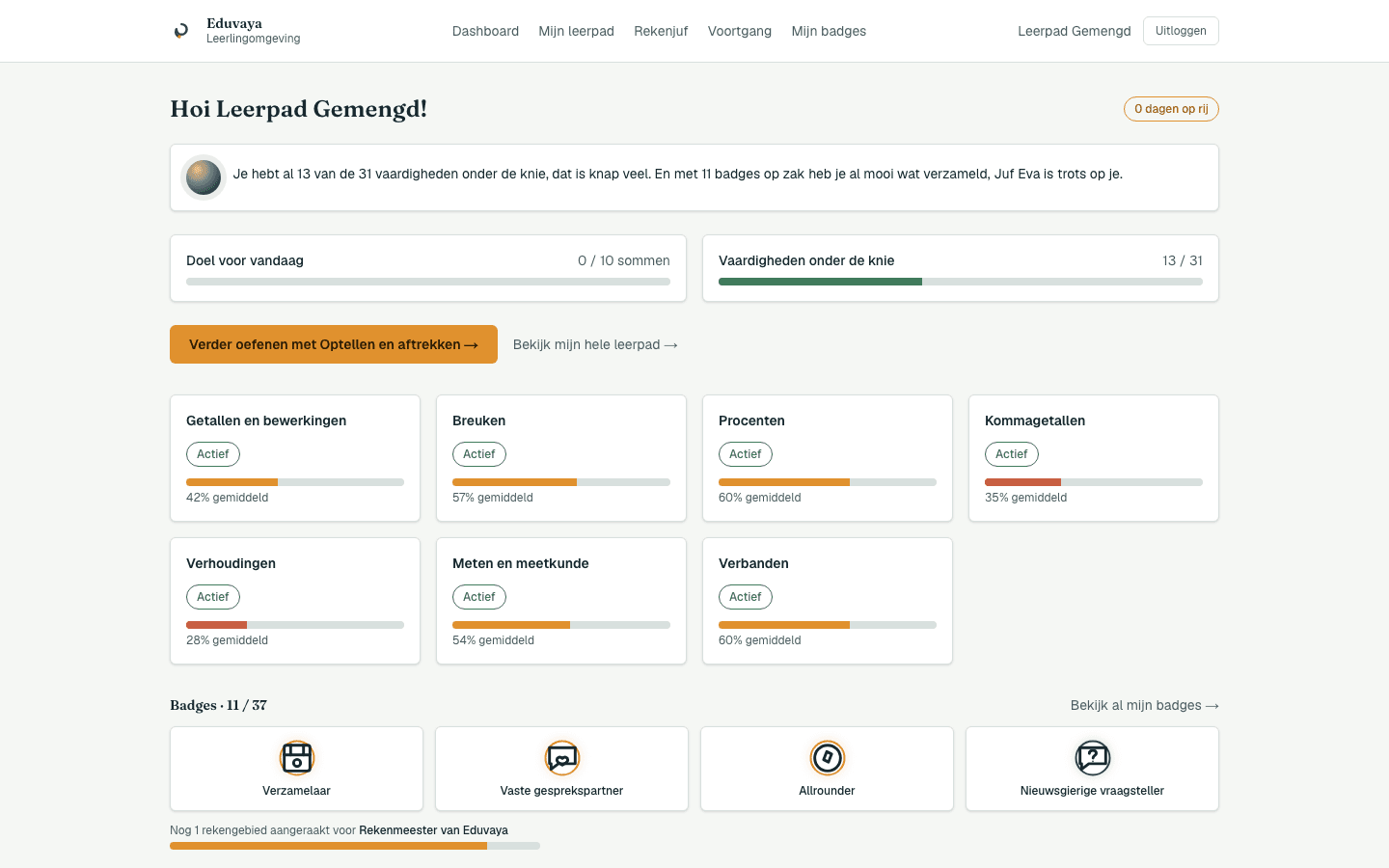Click the Leerpad Gemengd account name

1075,31
